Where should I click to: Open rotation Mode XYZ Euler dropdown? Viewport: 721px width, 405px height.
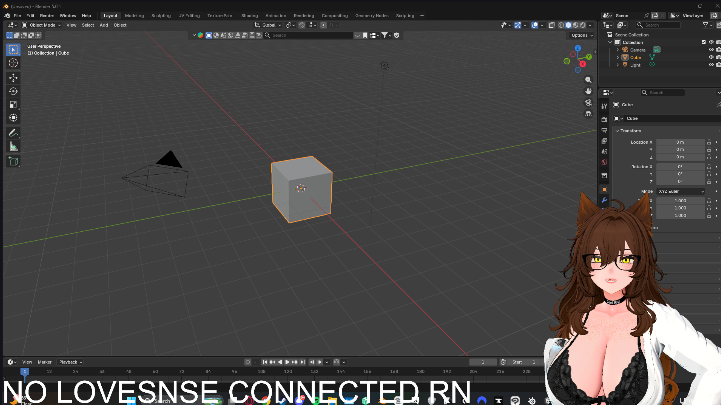(x=680, y=191)
